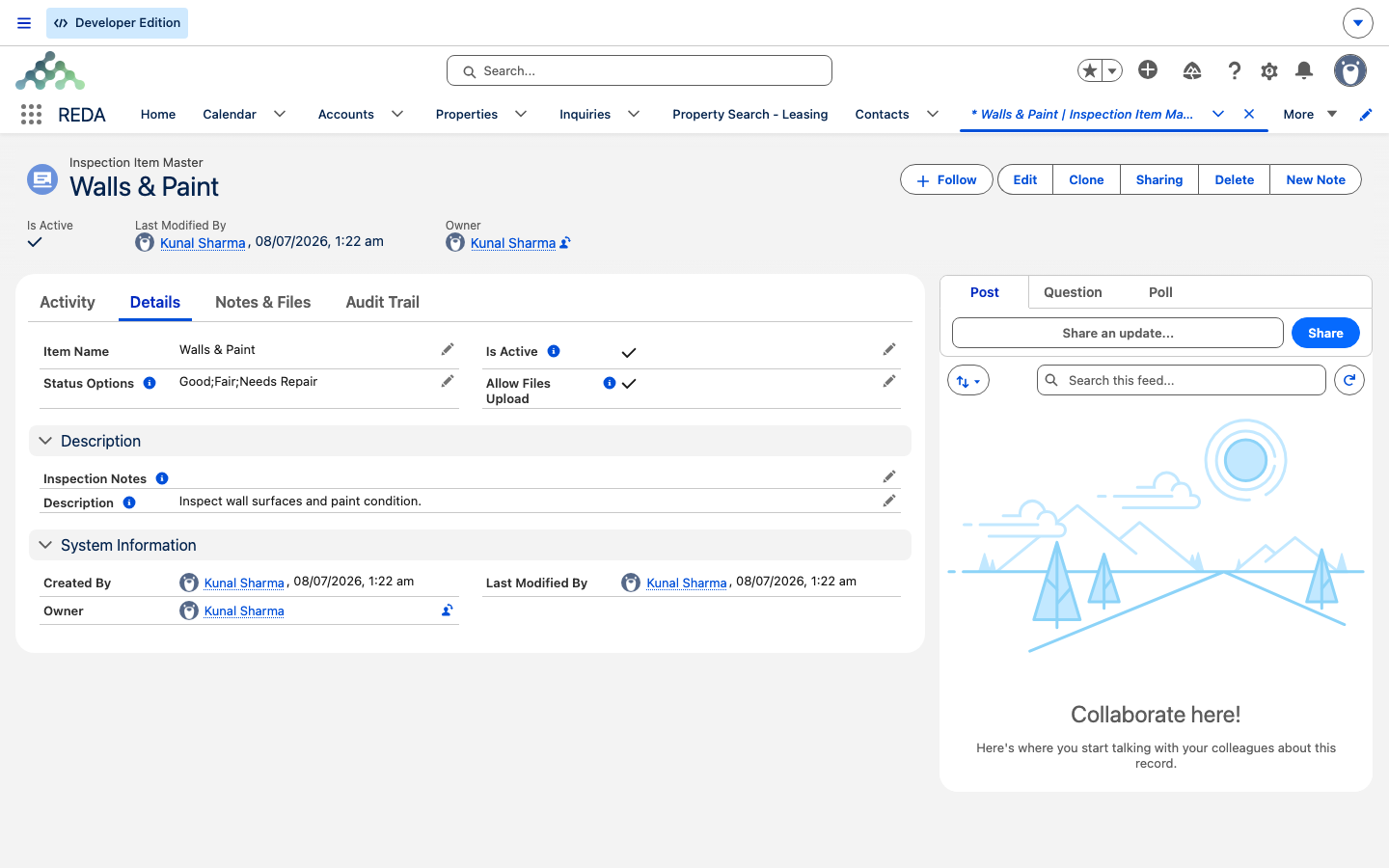Click the Share button in Chatter

click(x=1325, y=333)
